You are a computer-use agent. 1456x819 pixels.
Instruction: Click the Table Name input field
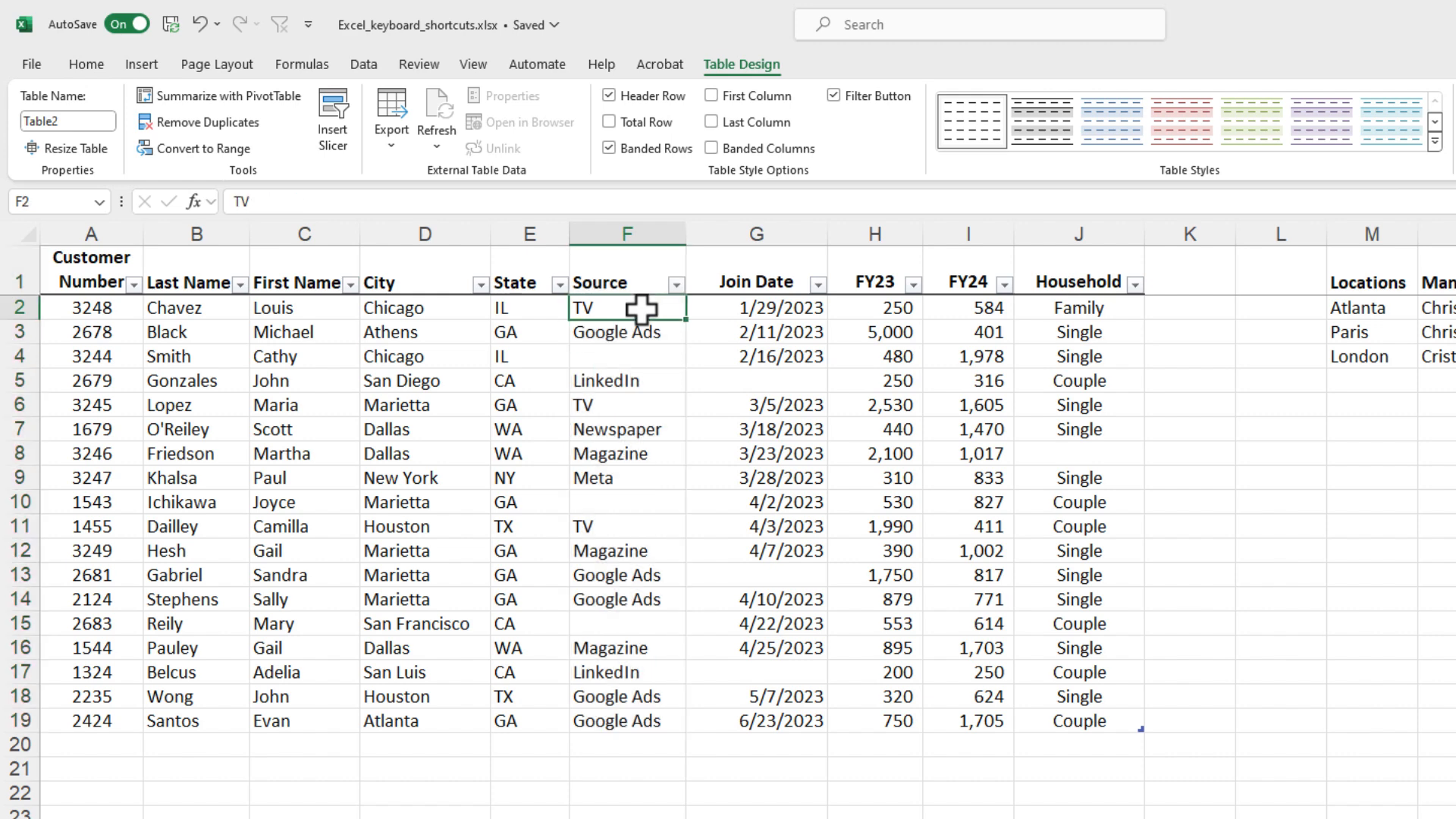[x=66, y=121]
